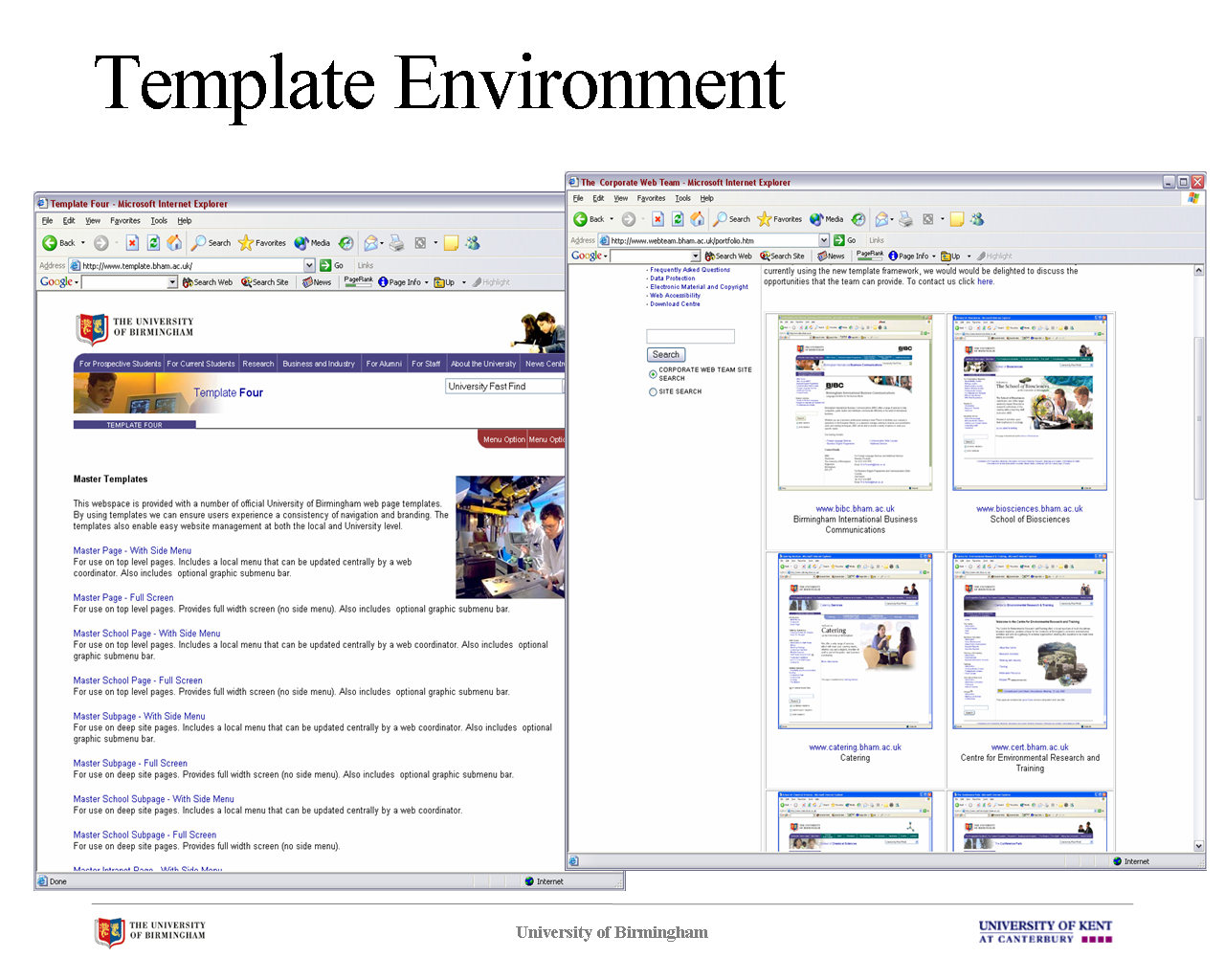Open Google logo menu in Template Four window
The width and height of the screenshot is (1225, 980).
58,282
